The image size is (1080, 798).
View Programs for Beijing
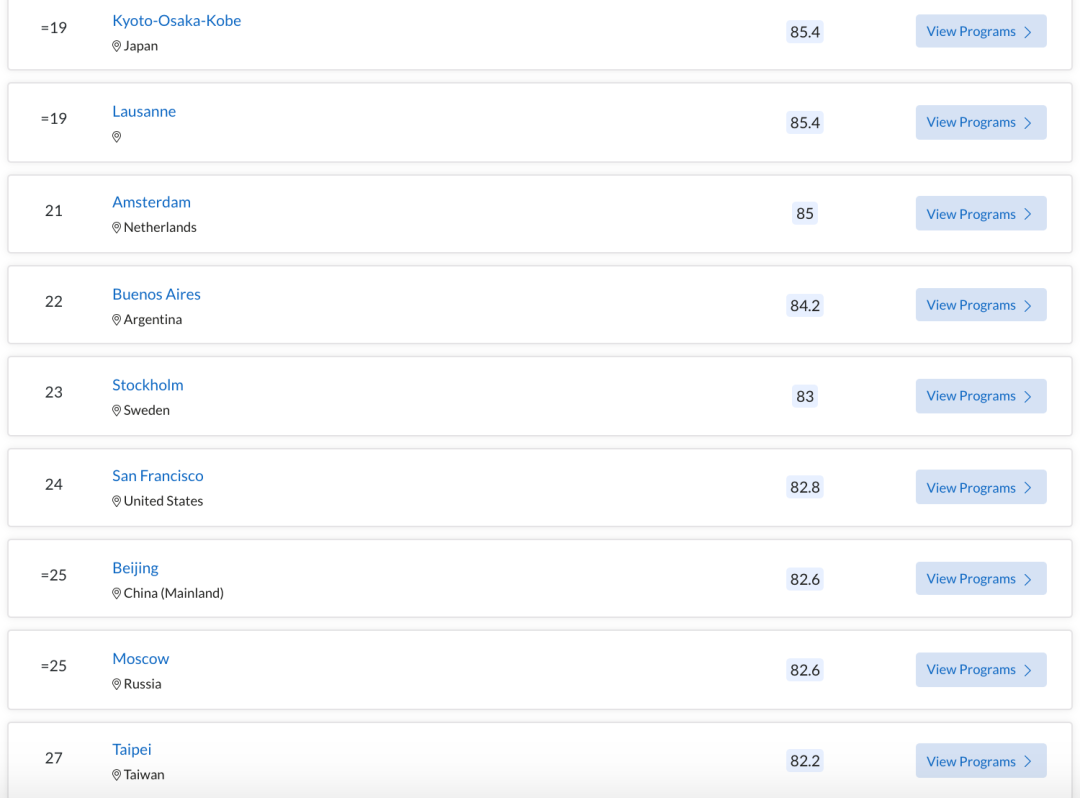[981, 579]
